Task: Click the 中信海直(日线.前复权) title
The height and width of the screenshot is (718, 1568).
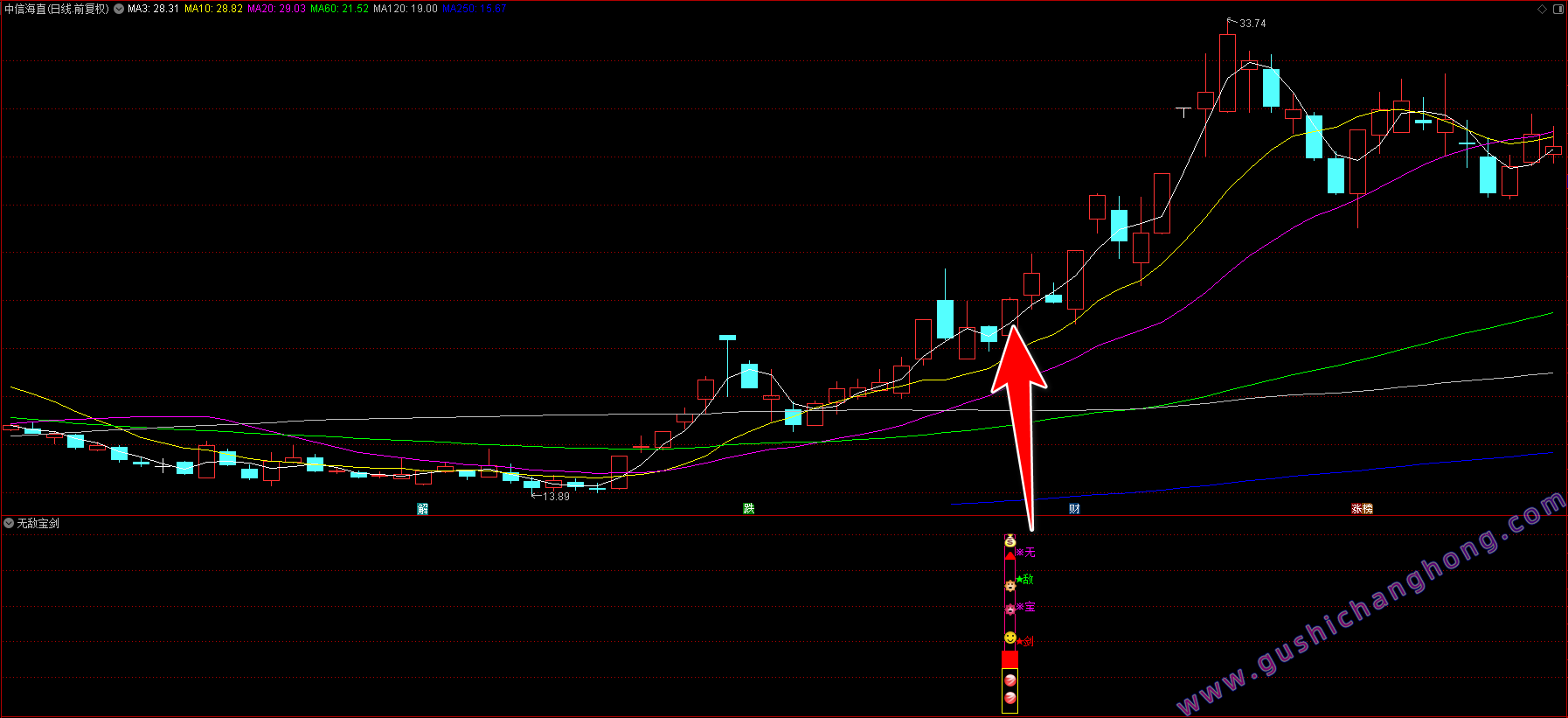Action: coord(57,9)
